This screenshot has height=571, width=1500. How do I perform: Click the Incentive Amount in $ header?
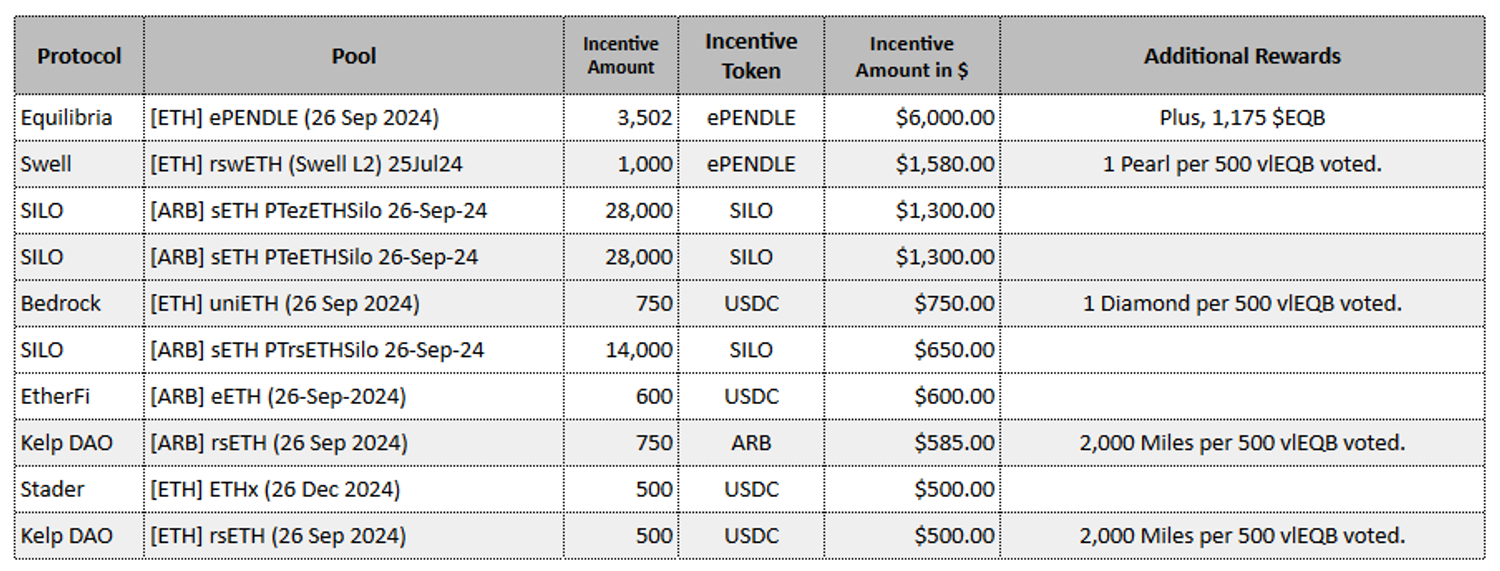coord(912,57)
